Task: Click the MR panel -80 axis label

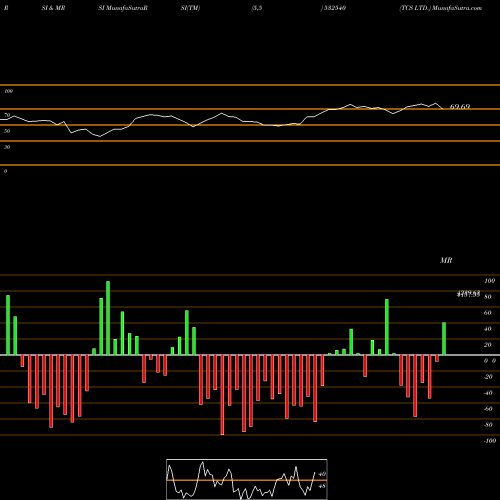Action: click(x=488, y=425)
